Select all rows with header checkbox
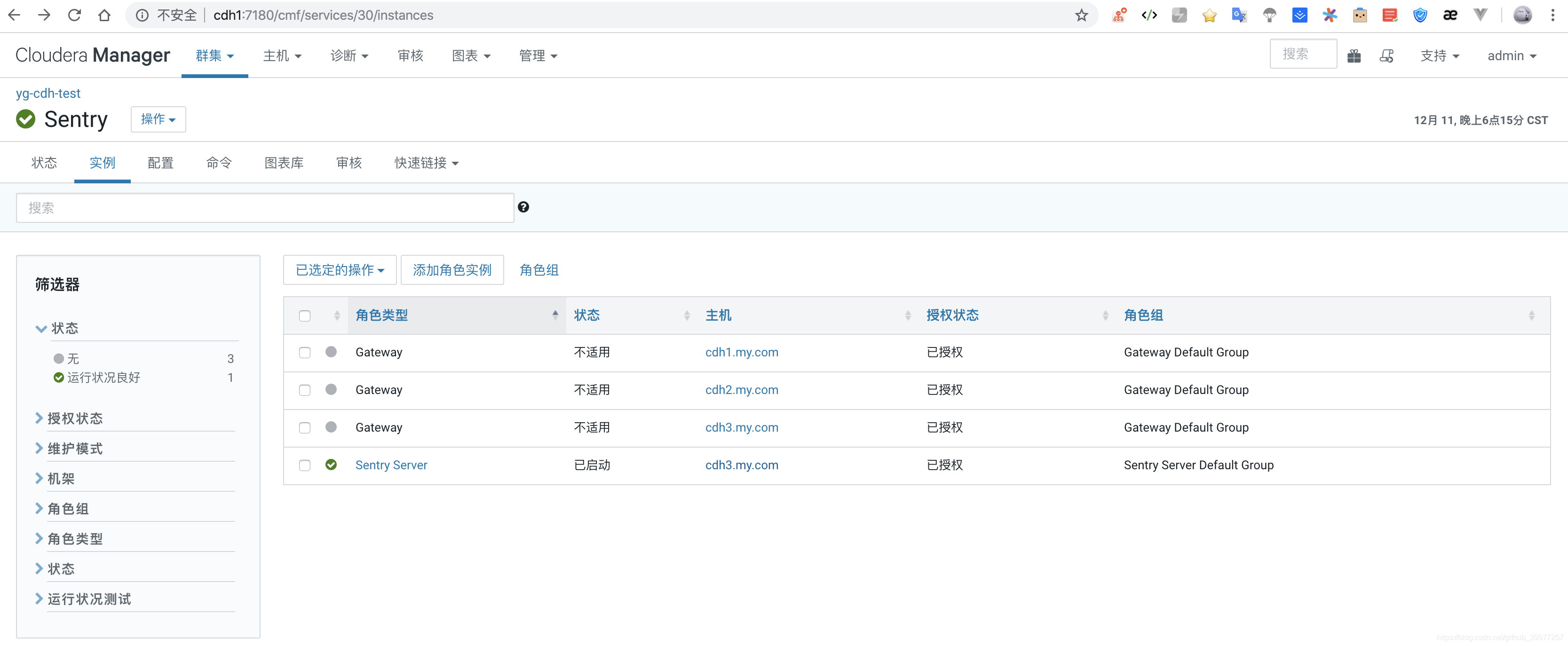Screen dimensions: 1568x646 point(305,315)
